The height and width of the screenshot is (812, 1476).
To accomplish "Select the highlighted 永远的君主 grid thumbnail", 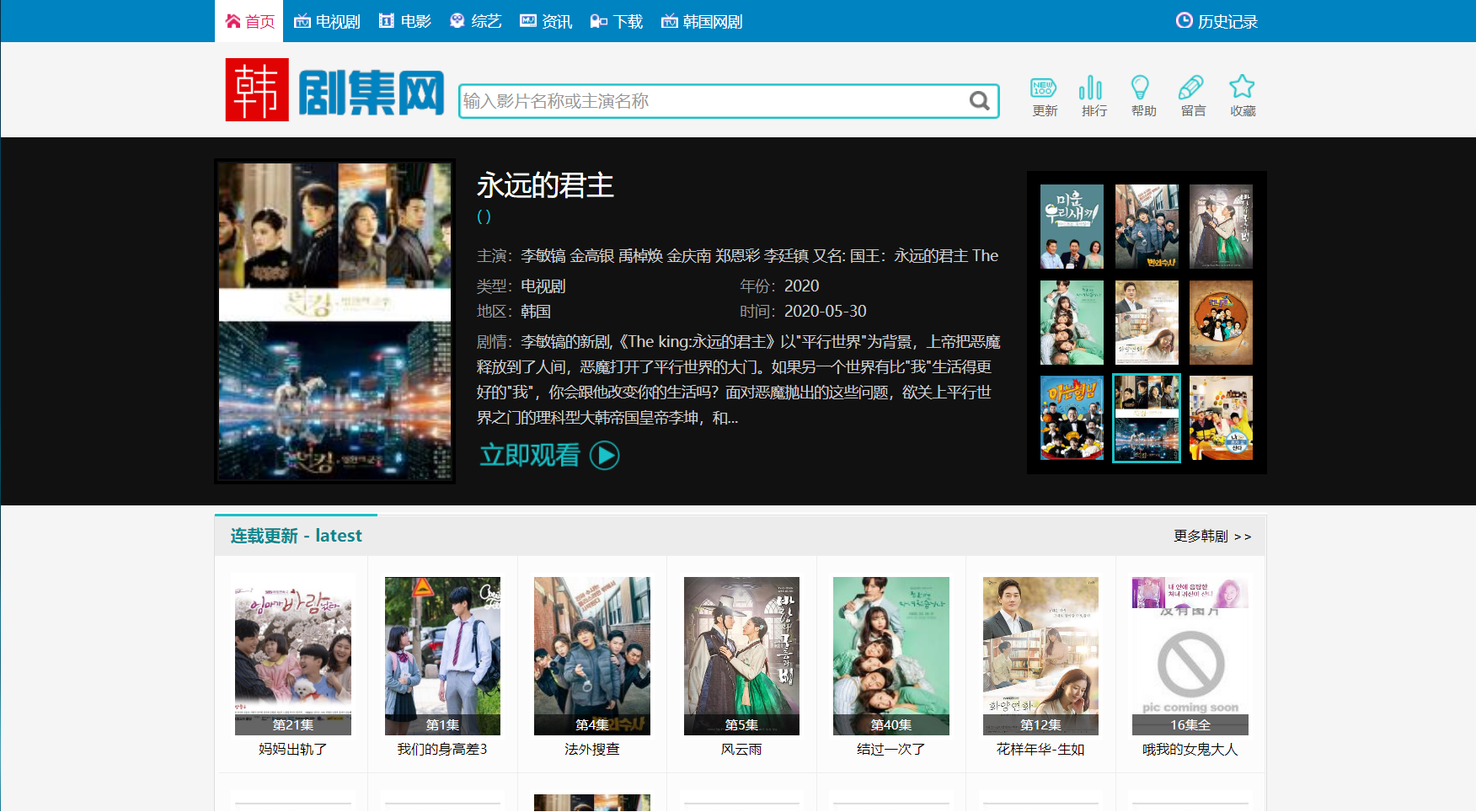I will pos(1147,418).
